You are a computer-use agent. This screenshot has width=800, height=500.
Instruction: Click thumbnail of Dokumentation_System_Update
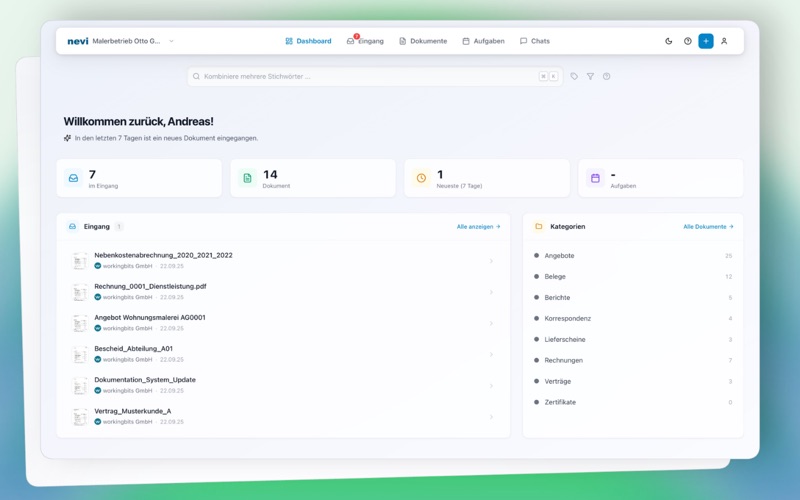(80, 386)
